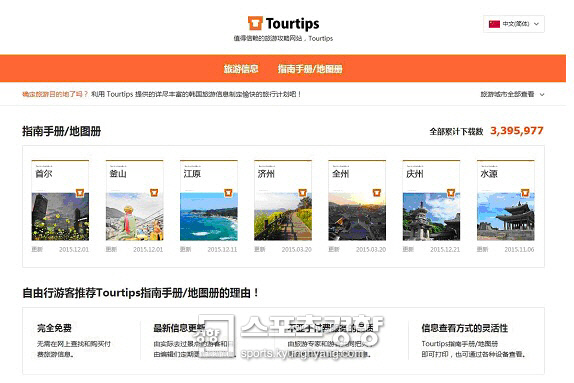Open the 中文(简体) language dropdown

[x=514, y=24]
